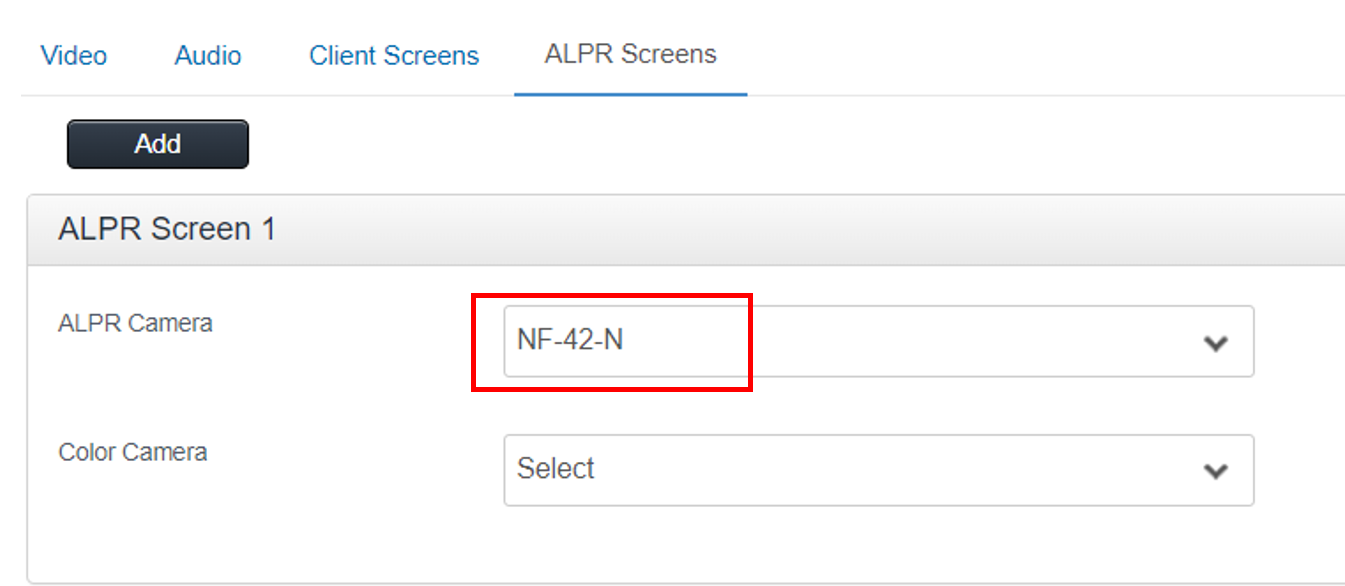Open the ALPR Camera combo box
Image resolution: width=1345 pixels, height=586 pixels.
[x=879, y=341]
